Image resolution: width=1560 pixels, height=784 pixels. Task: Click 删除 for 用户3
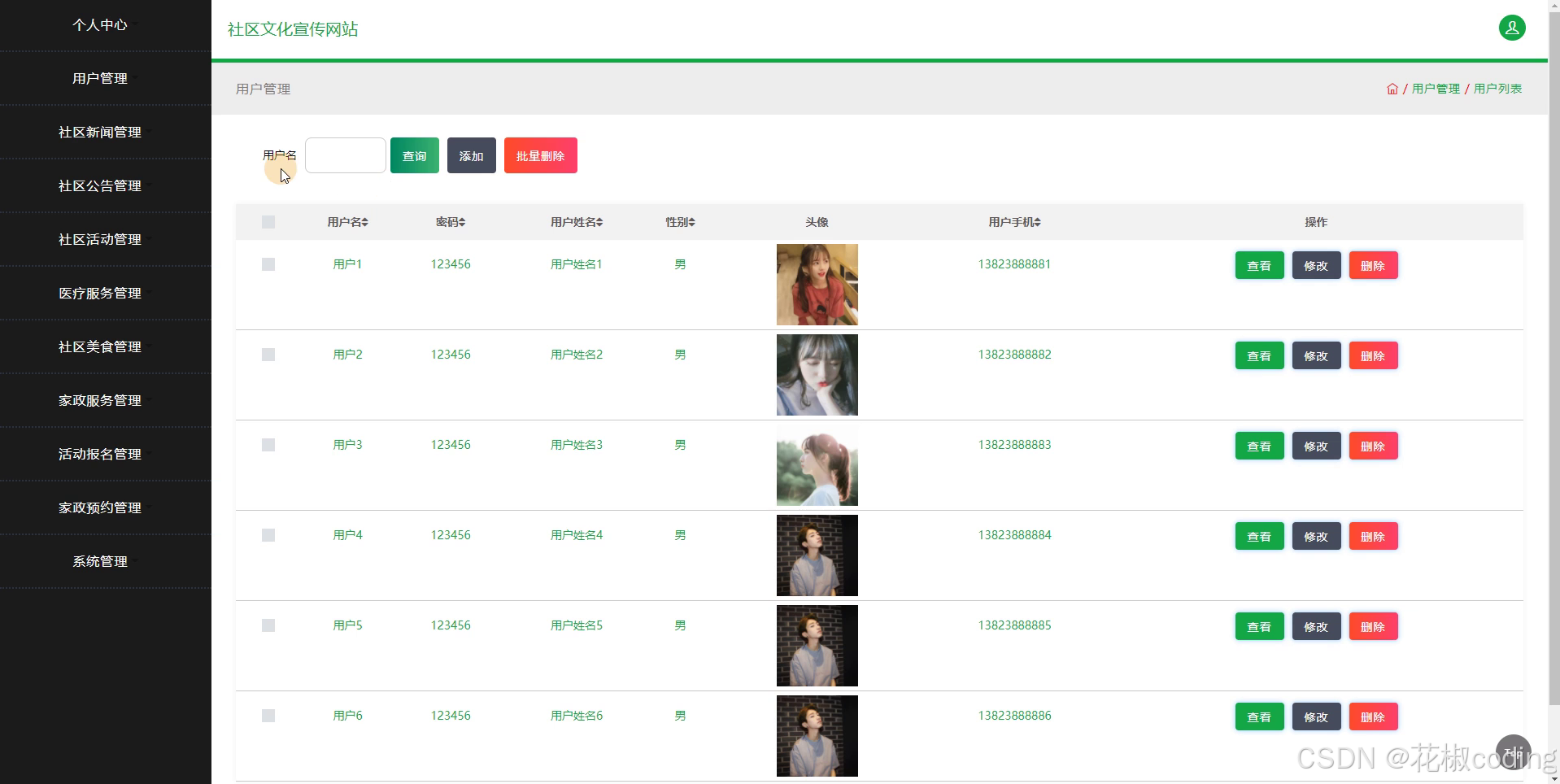pos(1373,446)
